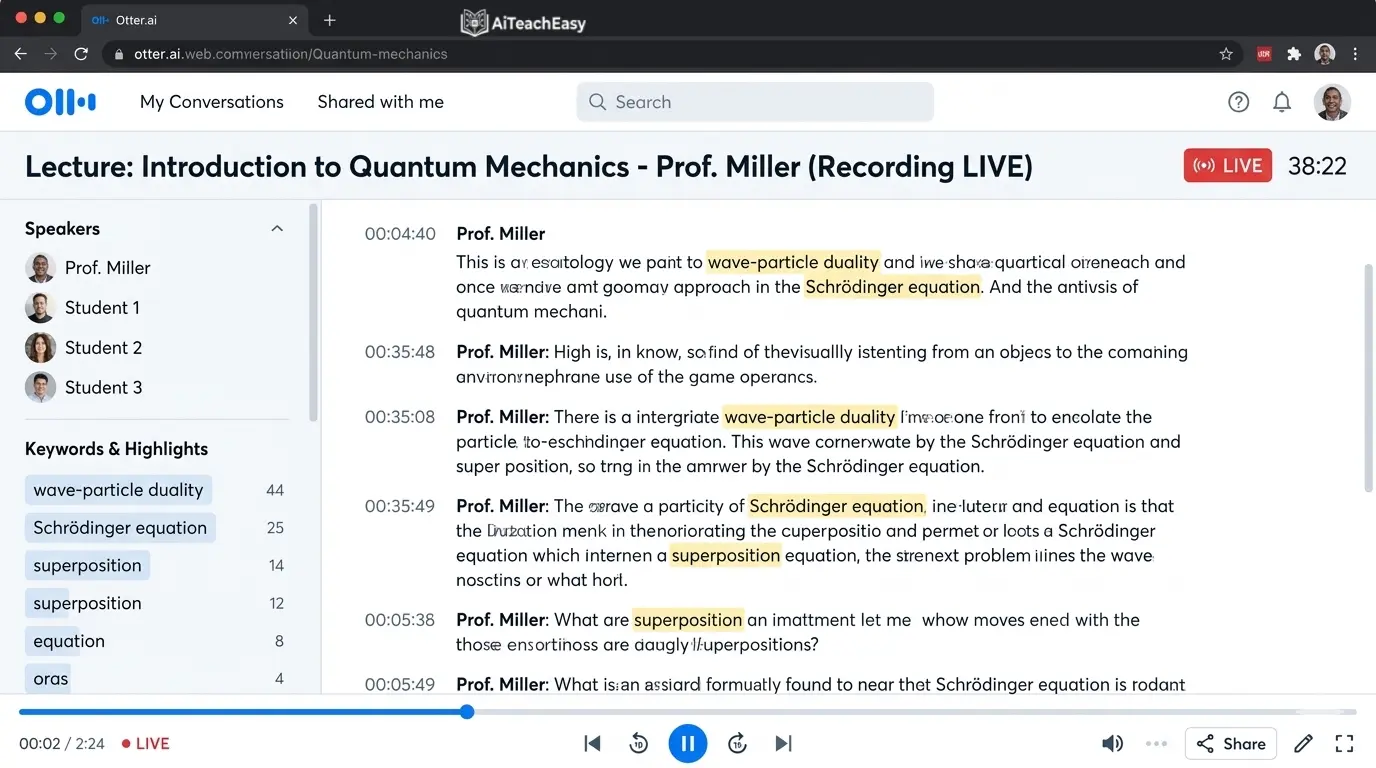Seek using the playback progress slider
The image size is (1376, 768).
(466, 711)
